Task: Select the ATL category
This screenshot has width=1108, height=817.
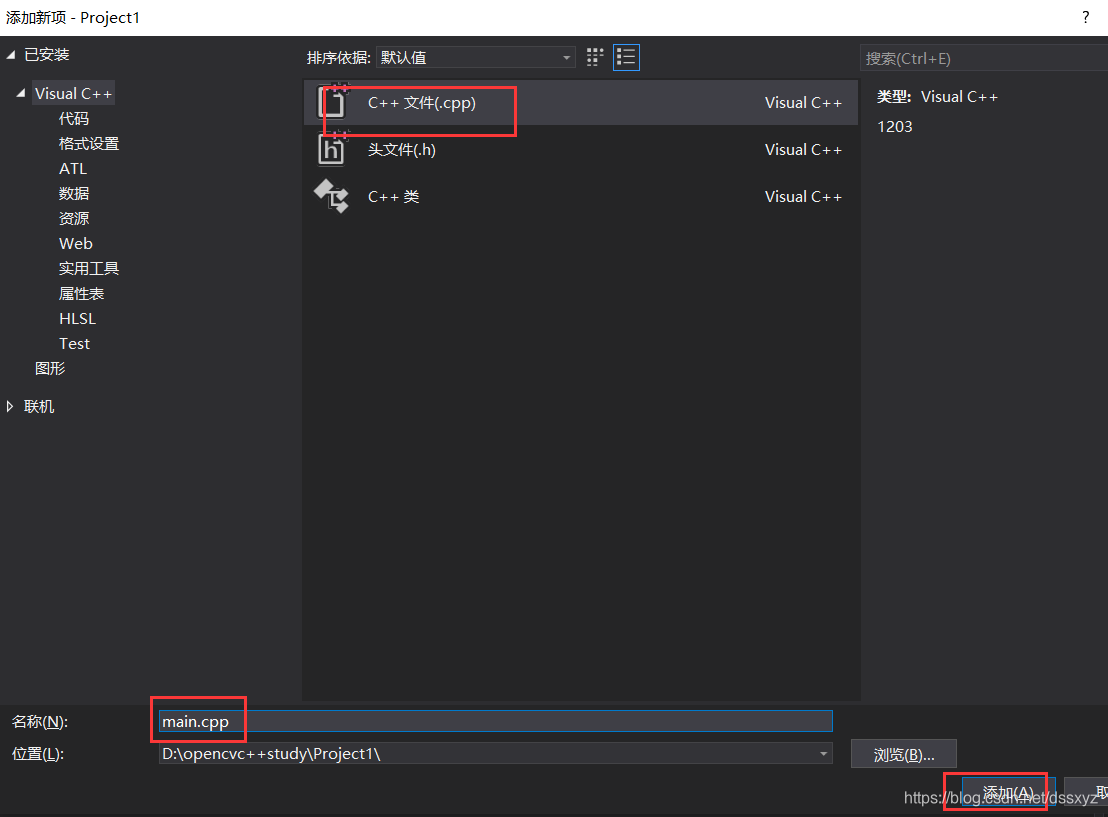Action: pyautogui.click(x=73, y=168)
